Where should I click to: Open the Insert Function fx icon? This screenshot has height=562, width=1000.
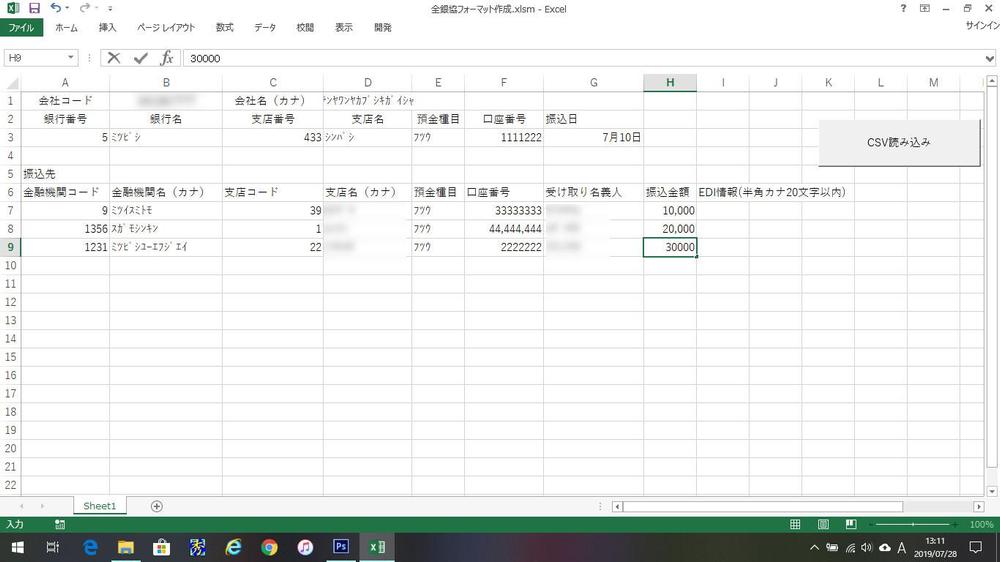(x=166, y=58)
